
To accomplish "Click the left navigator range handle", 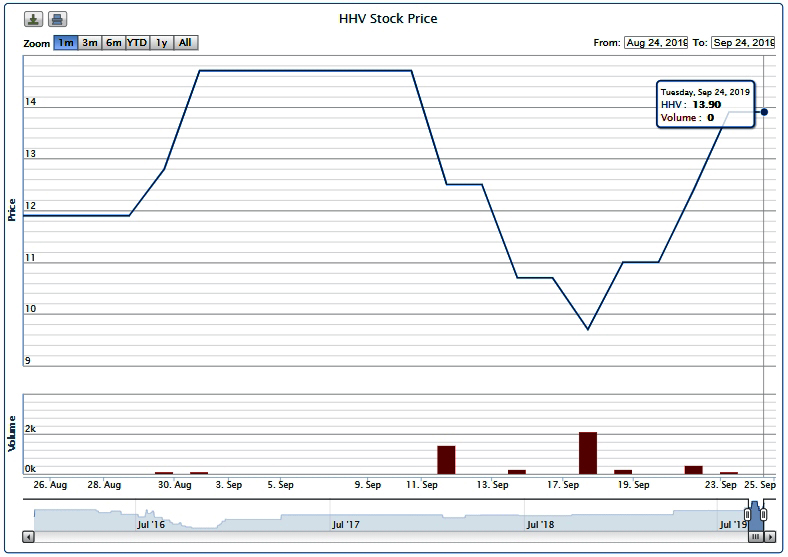I will [x=747, y=514].
